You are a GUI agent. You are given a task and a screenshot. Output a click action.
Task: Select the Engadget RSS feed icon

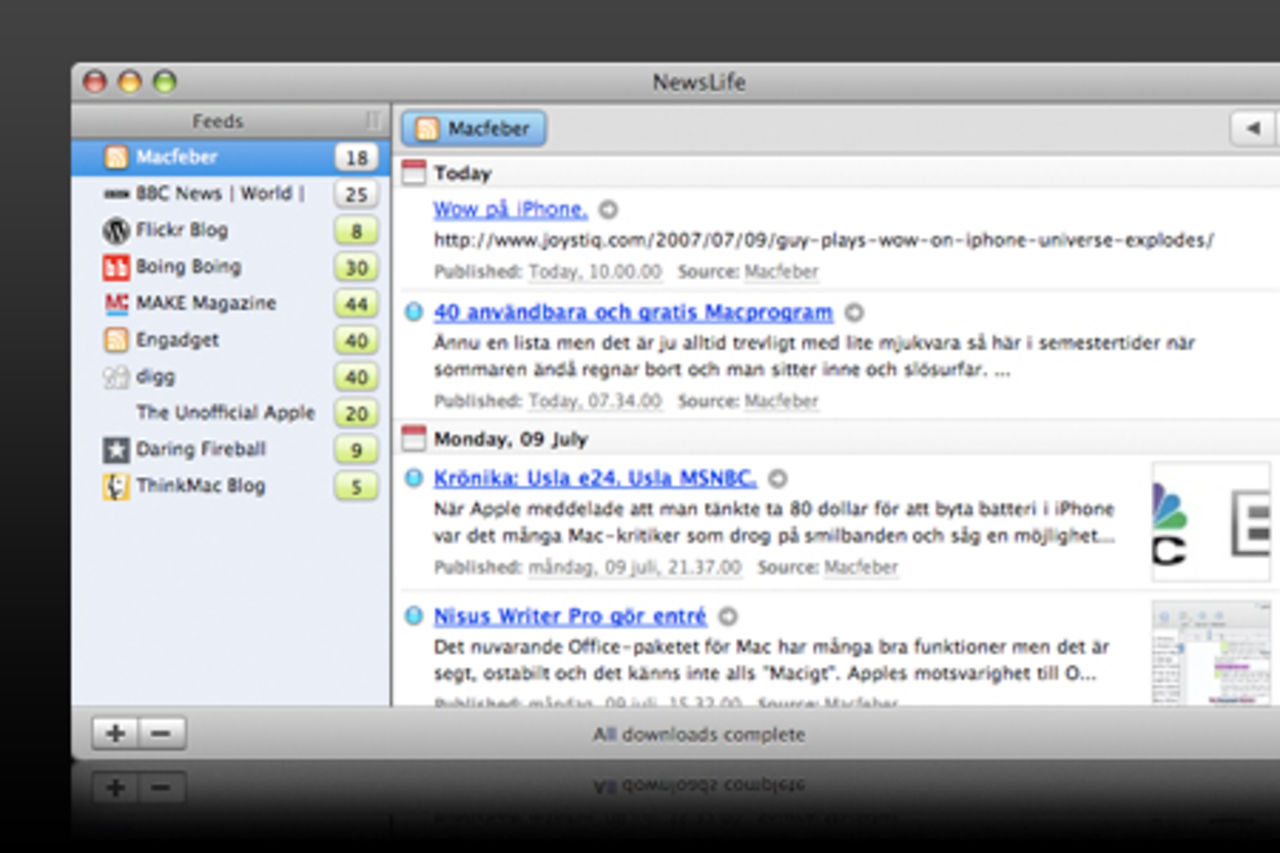(117, 340)
